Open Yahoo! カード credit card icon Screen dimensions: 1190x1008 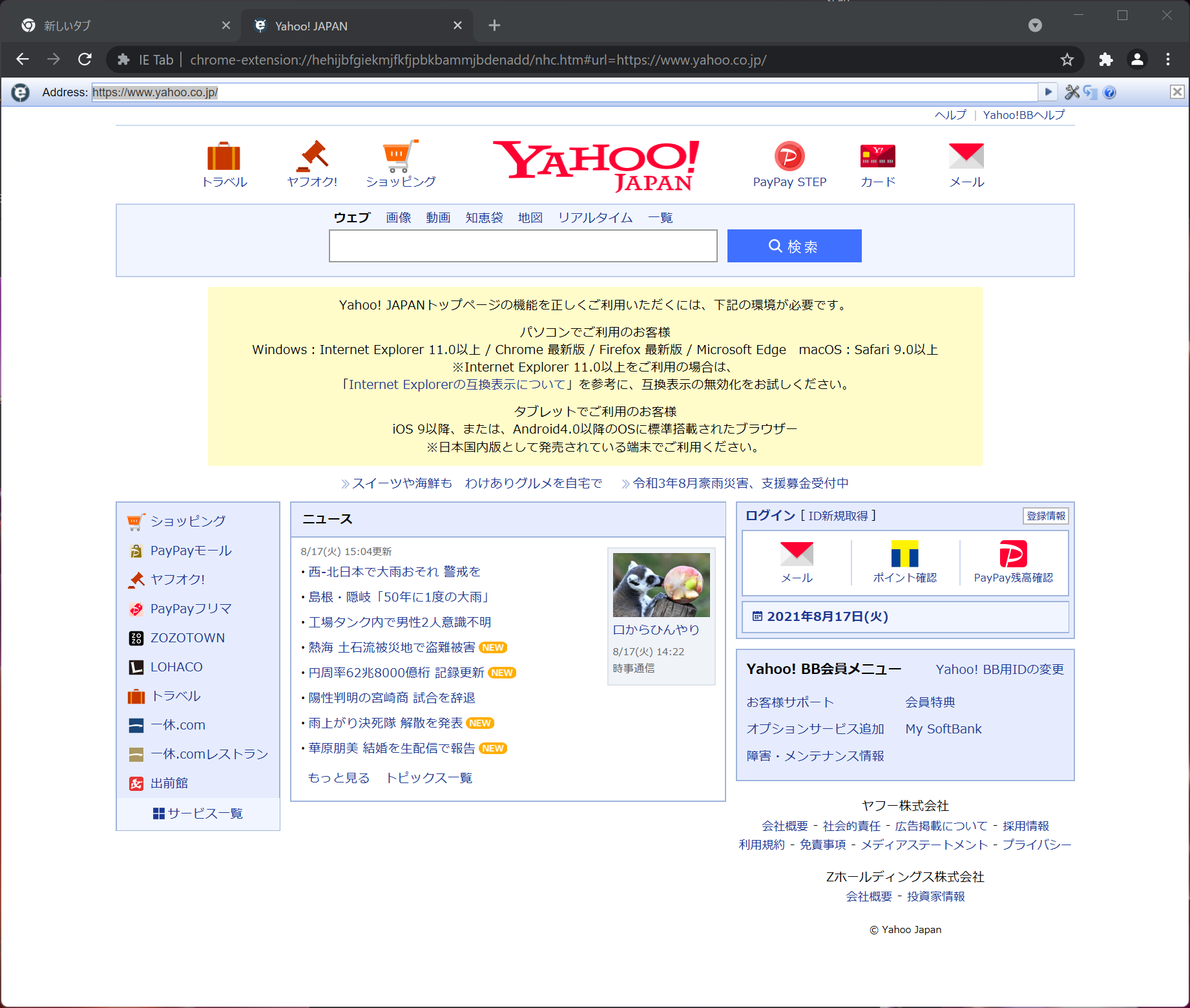[x=877, y=156]
